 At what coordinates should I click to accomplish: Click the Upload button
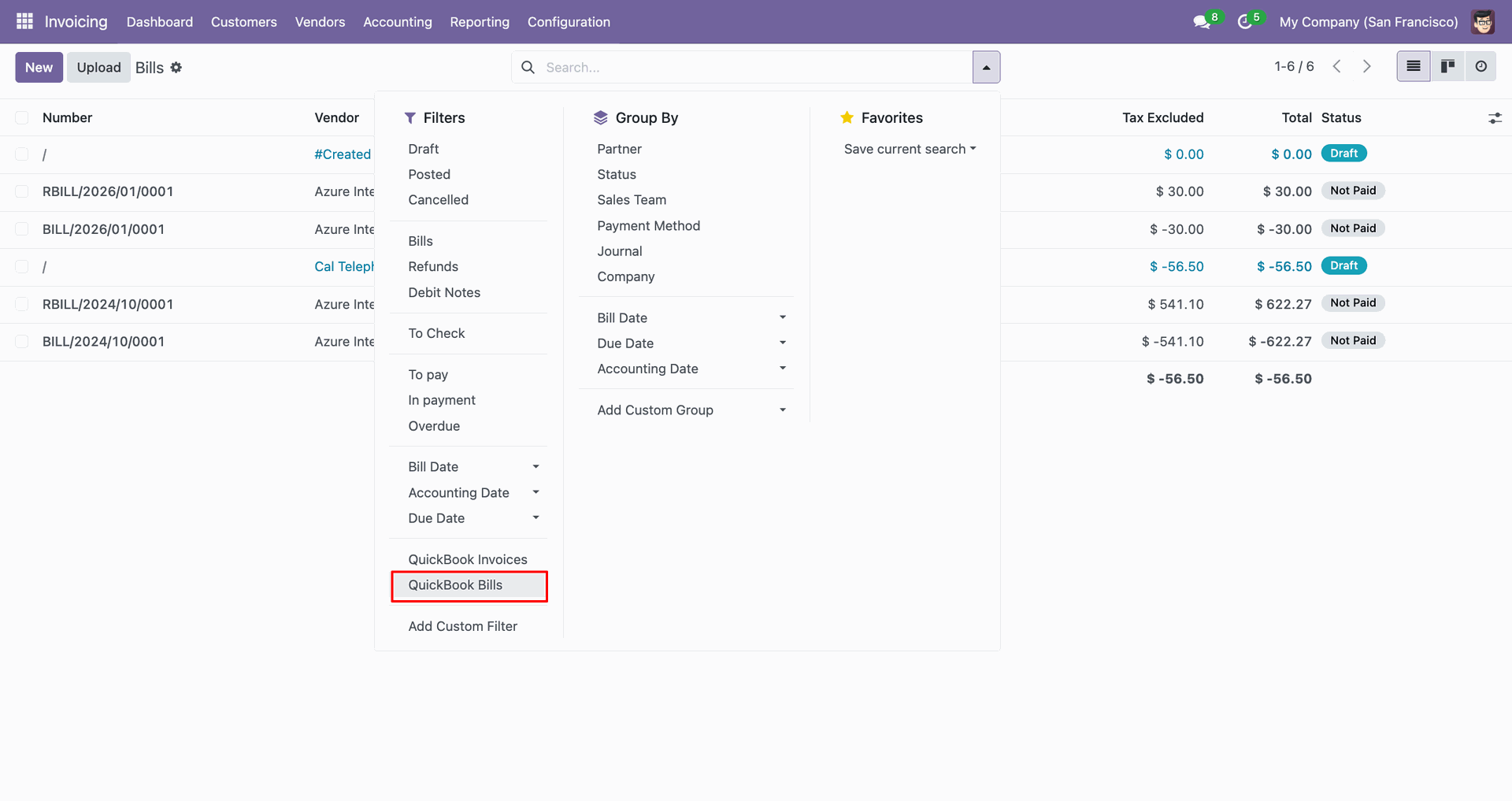[98, 67]
